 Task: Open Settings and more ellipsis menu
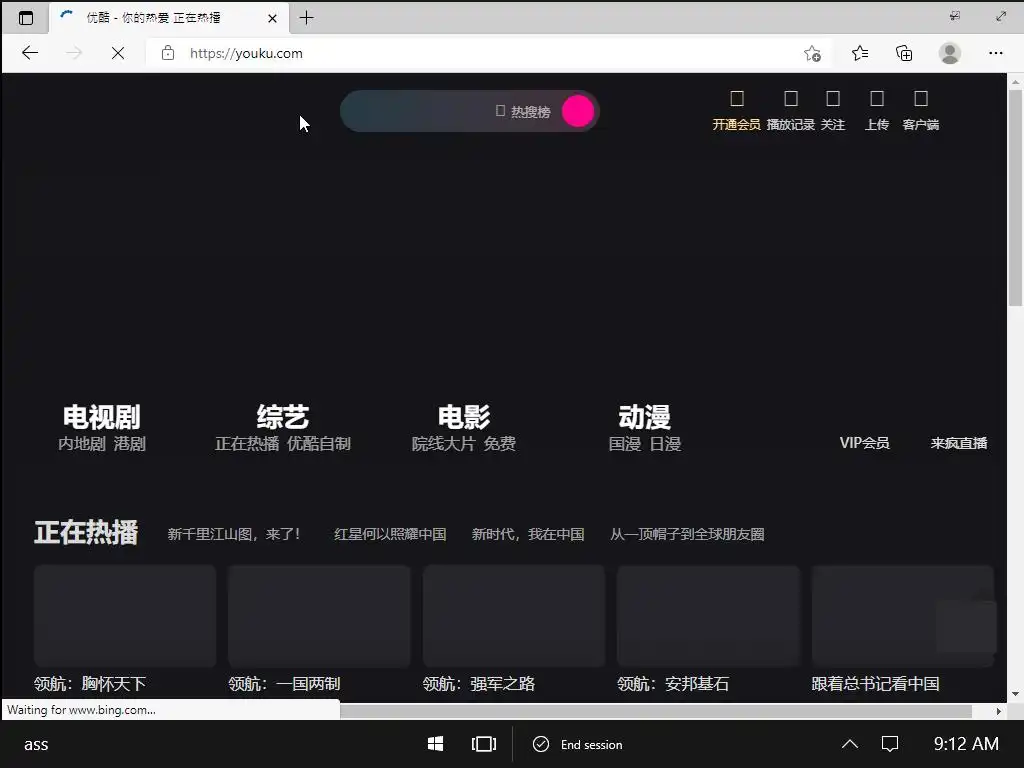pos(995,53)
